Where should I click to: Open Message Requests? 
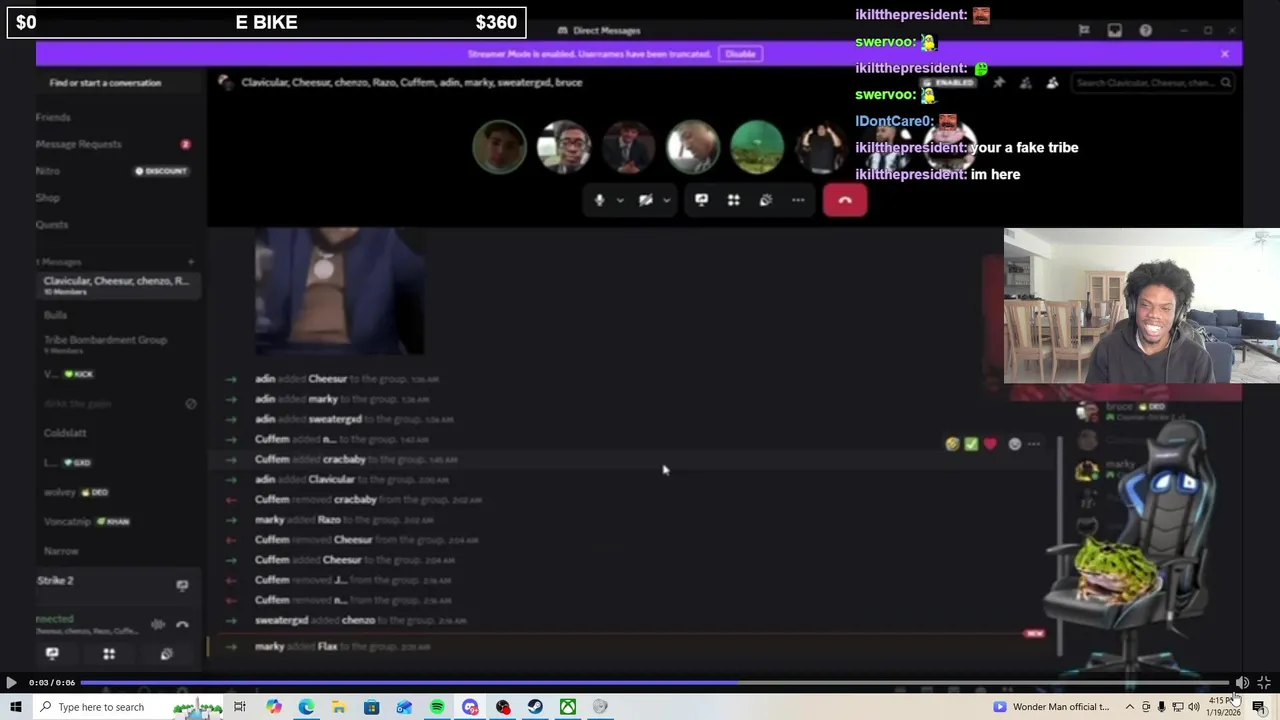pos(118,144)
